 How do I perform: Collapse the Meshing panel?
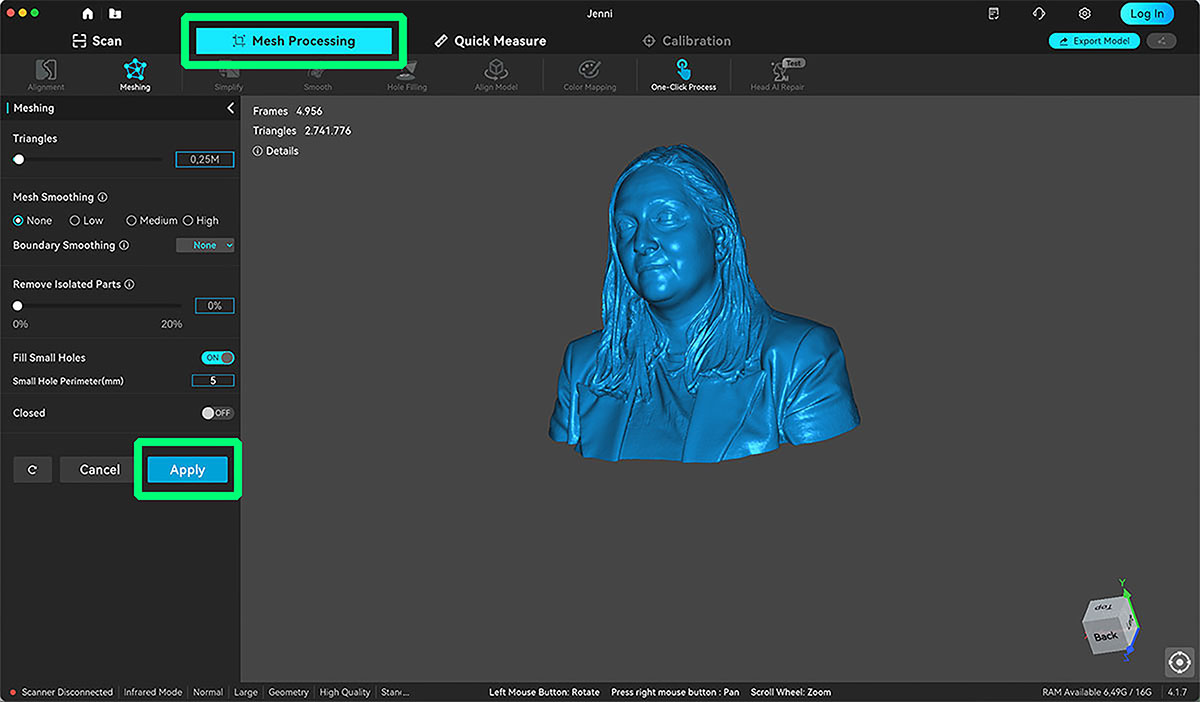point(230,108)
